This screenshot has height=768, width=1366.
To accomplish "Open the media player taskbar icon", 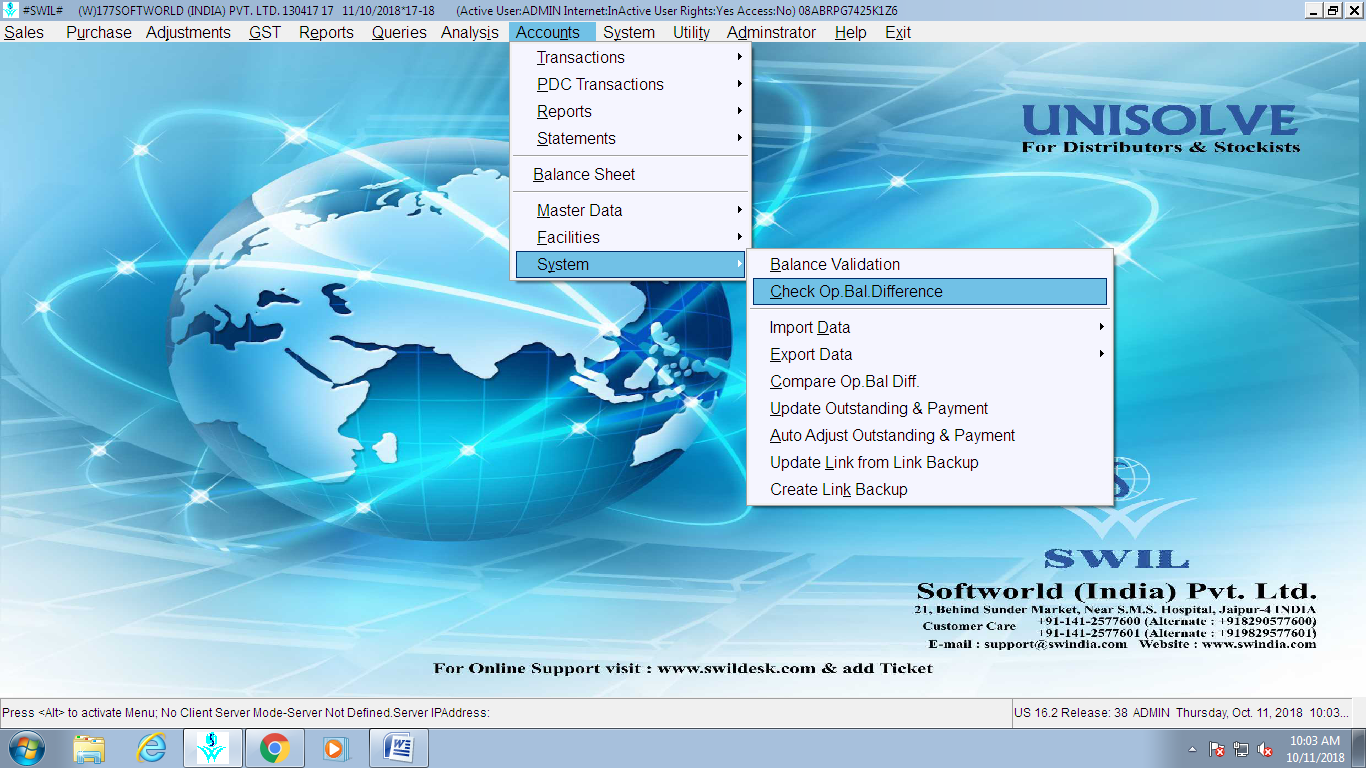I will (x=337, y=748).
